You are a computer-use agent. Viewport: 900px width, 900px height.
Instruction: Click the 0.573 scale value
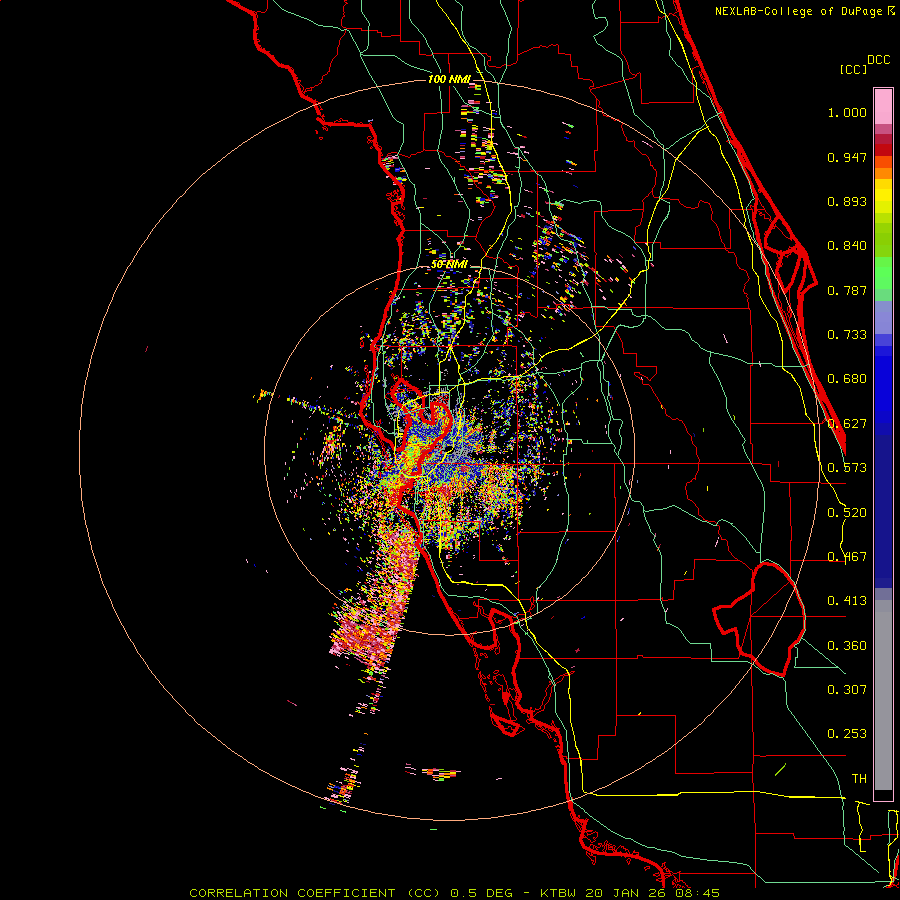tap(847, 468)
